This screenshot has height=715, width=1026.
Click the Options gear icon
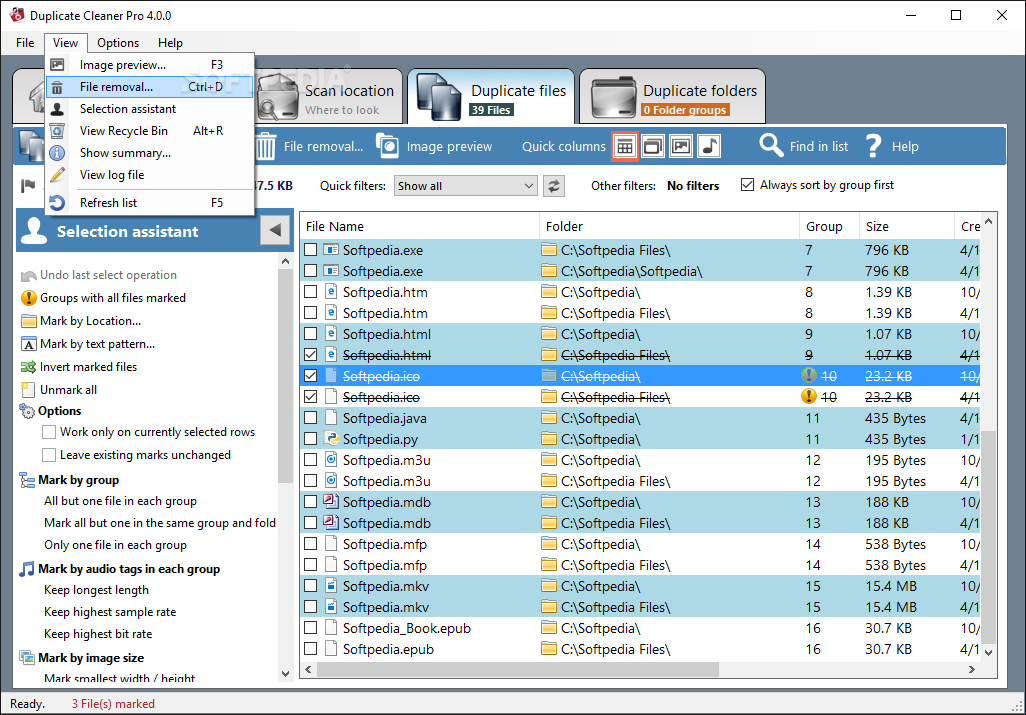pyautogui.click(x=27, y=411)
